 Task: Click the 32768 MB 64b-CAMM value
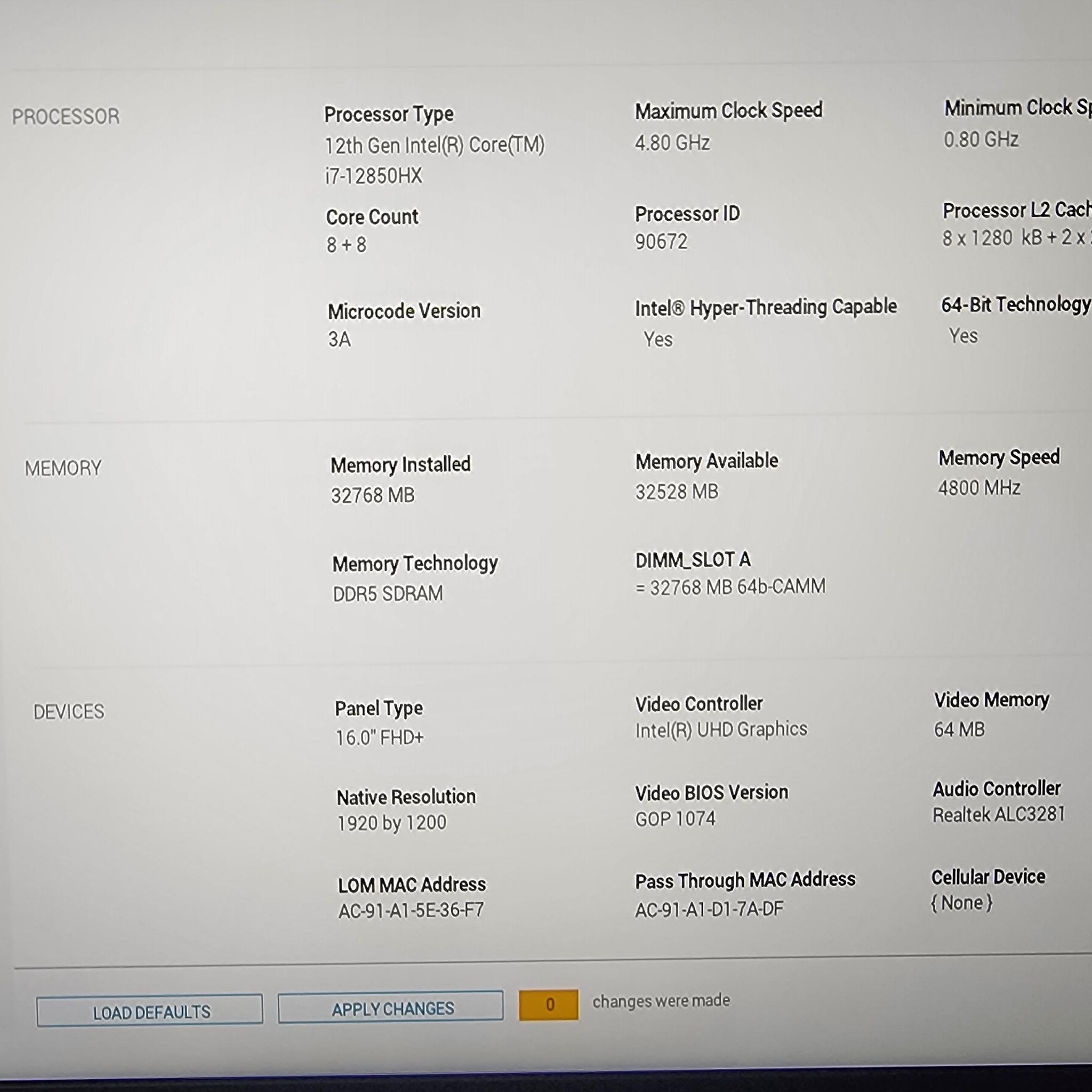tap(730, 587)
